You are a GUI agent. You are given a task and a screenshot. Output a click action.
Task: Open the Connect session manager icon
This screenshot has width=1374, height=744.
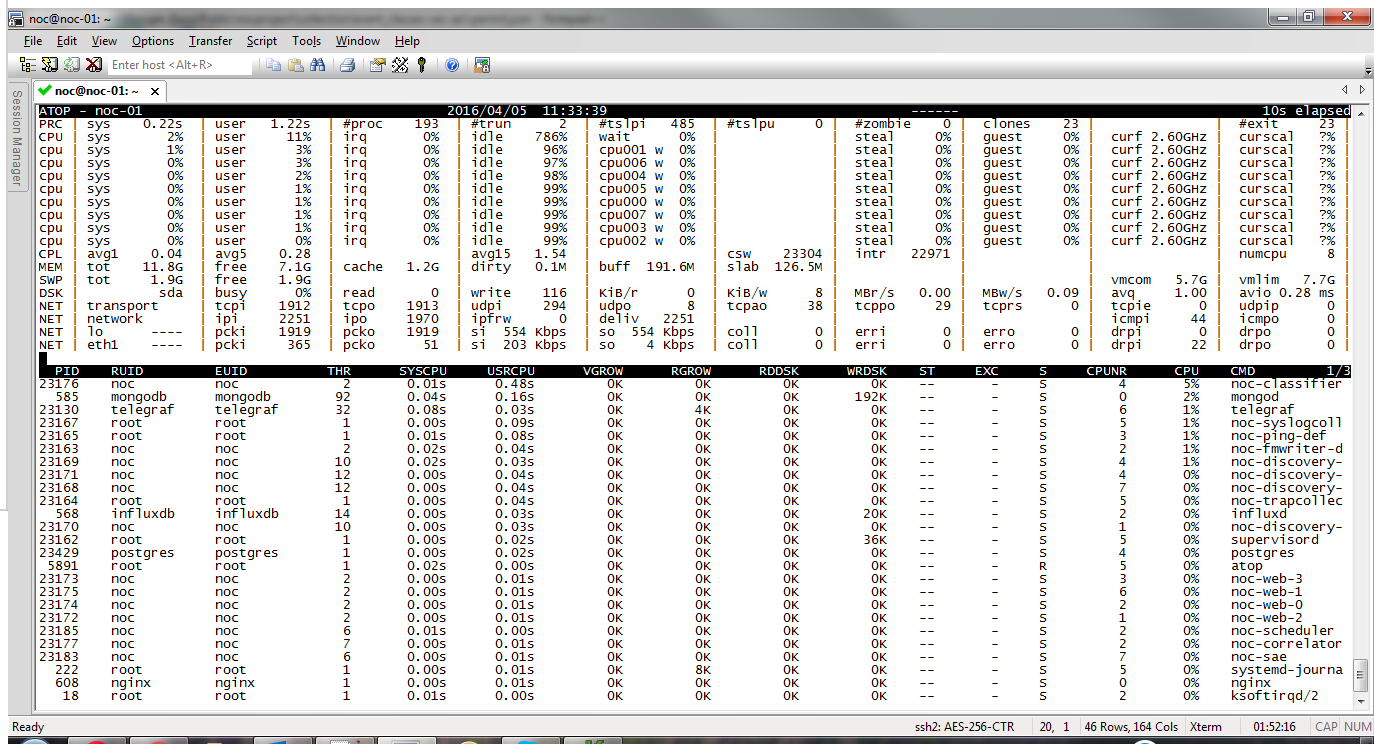[28, 65]
